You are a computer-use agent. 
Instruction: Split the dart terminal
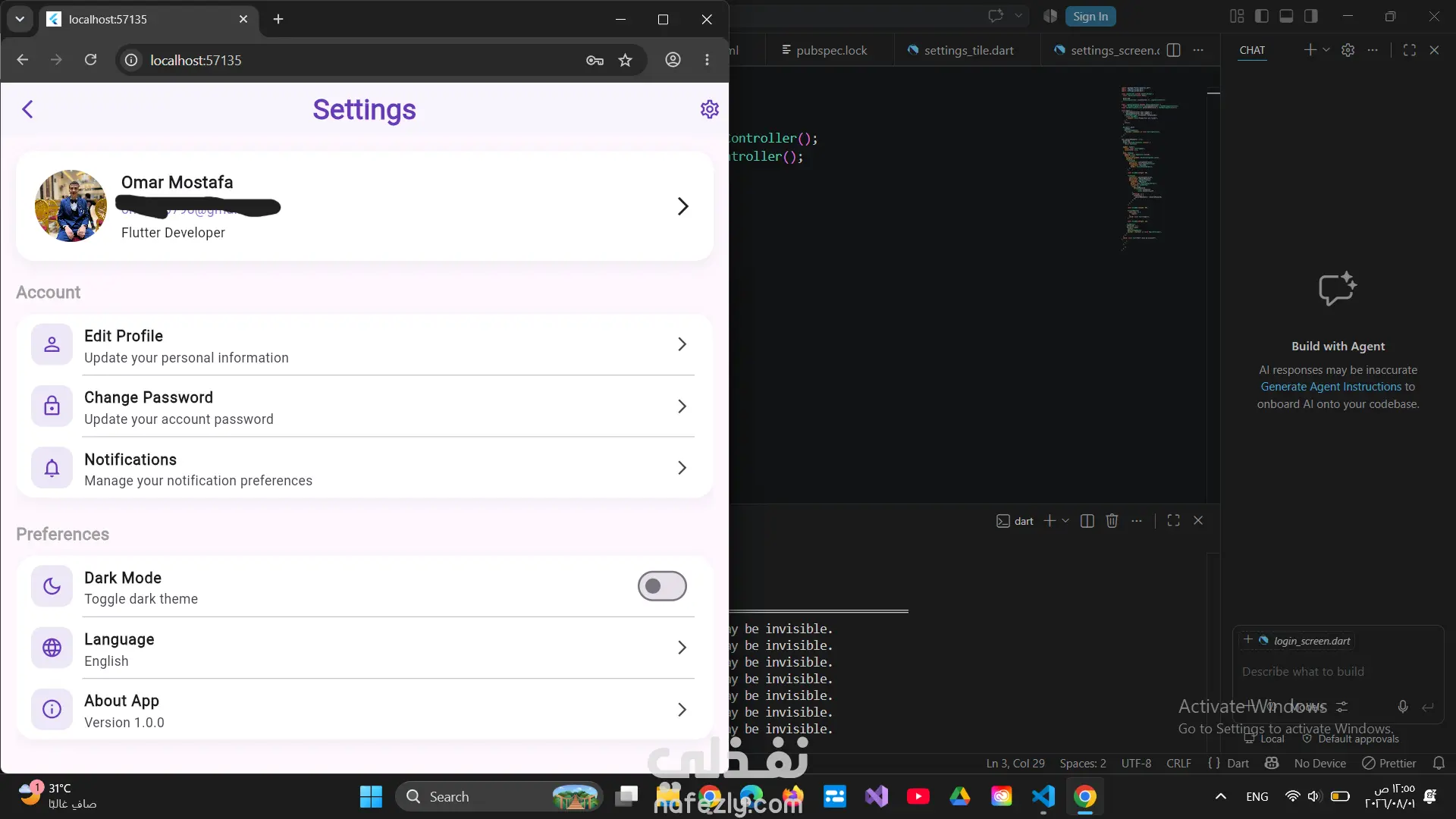click(1087, 521)
